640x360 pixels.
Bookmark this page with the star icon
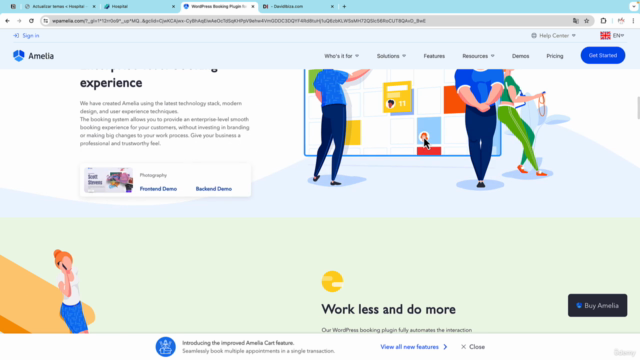pyautogui.click(x=587, y=21)
